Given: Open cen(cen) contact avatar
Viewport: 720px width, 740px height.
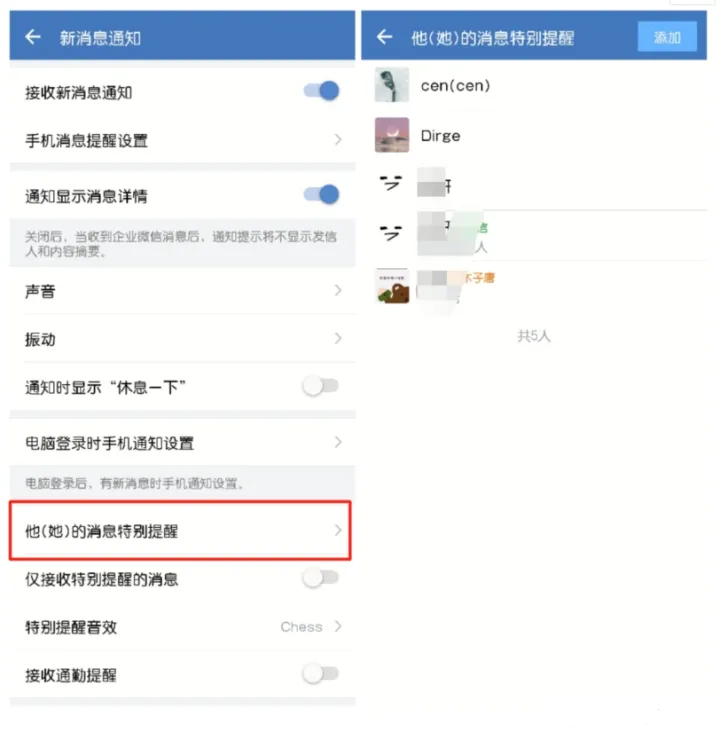Looking at the screenshot, I should coord(392,85).
